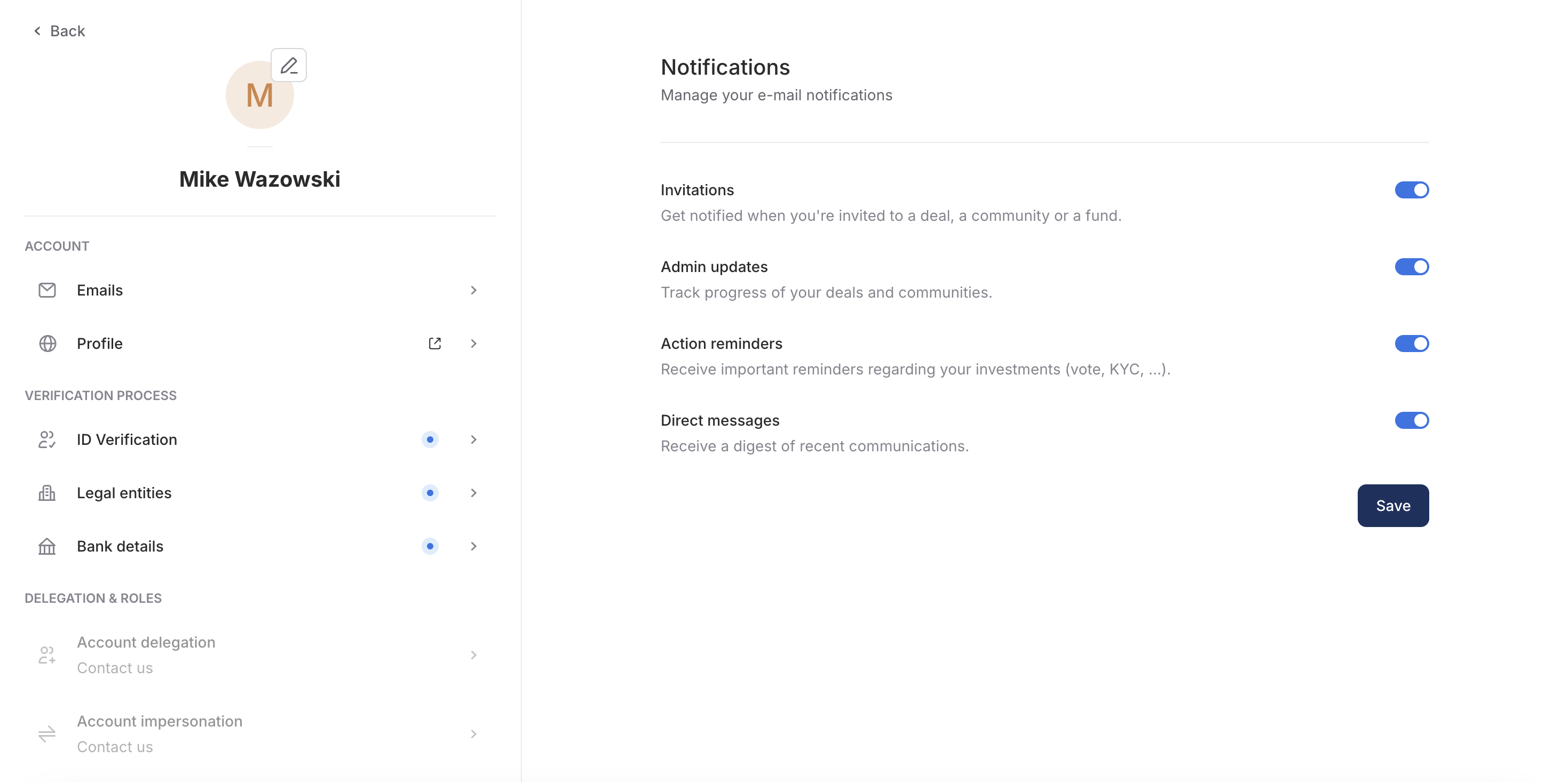The width and height of the screenshot is (1568, 782).
Task: Select the Account delegation item
Action: (x=260, y=655)
